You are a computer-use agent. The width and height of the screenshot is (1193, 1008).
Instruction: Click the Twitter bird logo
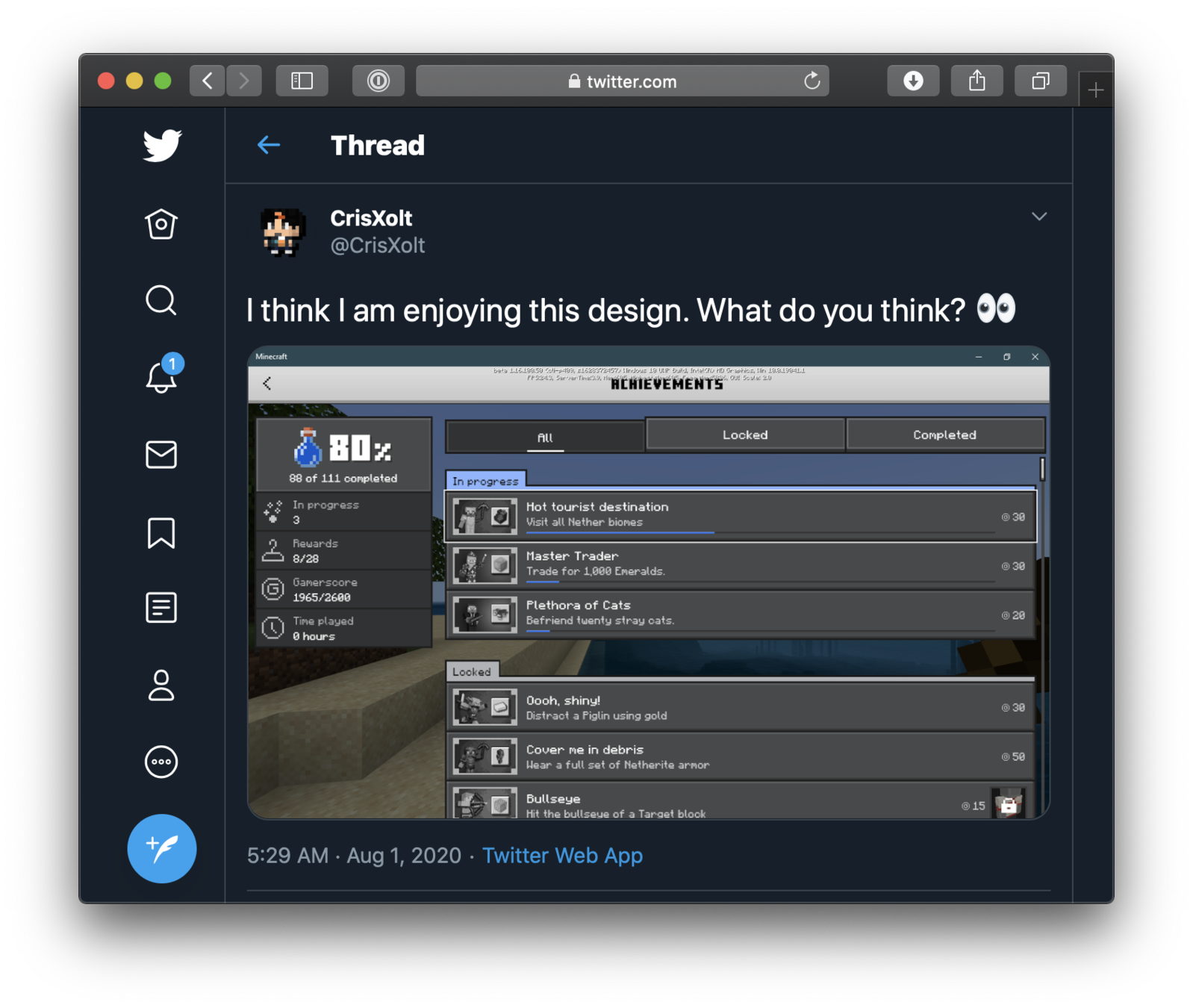pos(162,145)
